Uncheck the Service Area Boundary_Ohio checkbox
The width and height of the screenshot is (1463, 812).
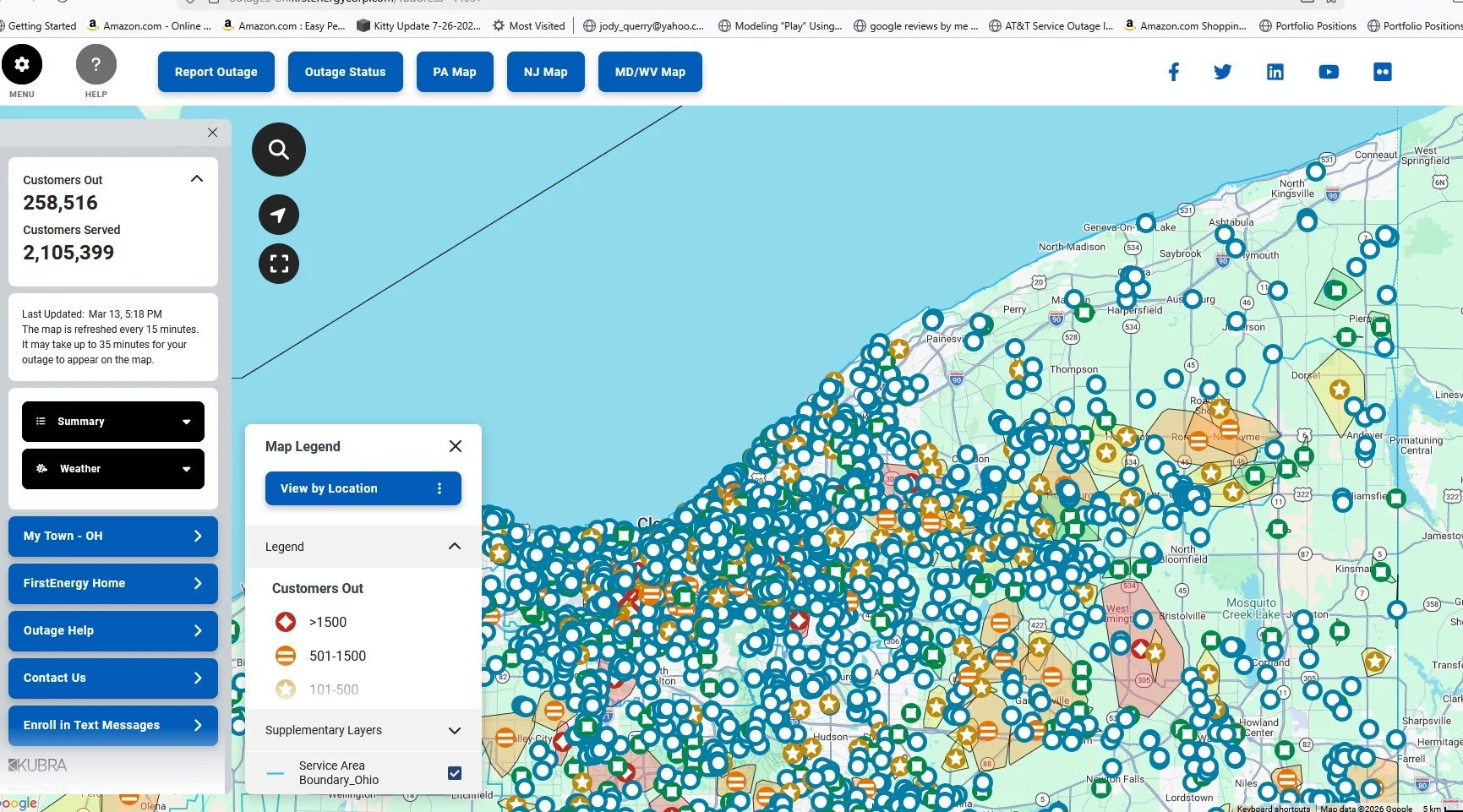point(455,773)
